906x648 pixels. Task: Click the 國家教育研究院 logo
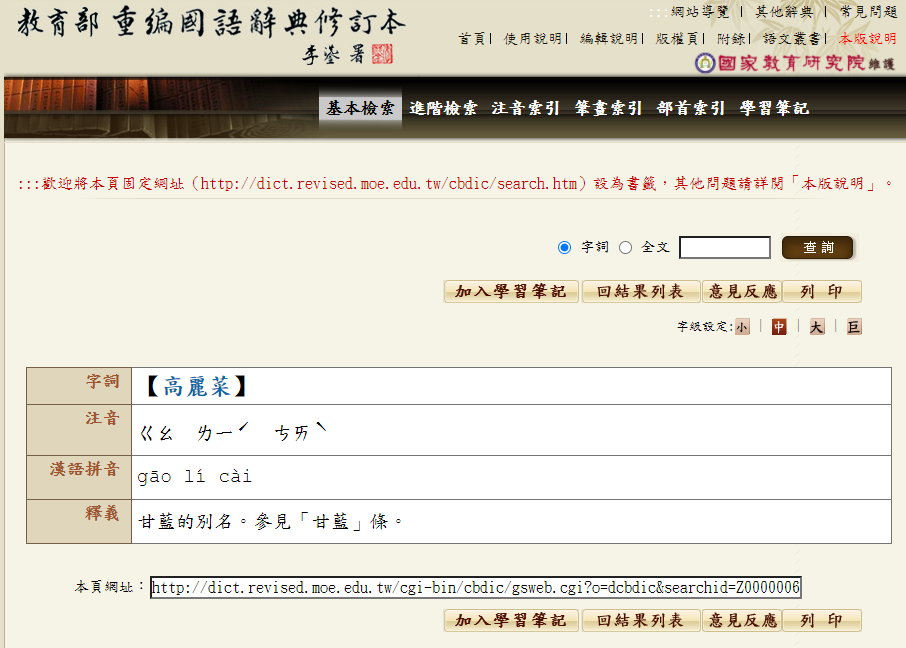coord(794,62)
